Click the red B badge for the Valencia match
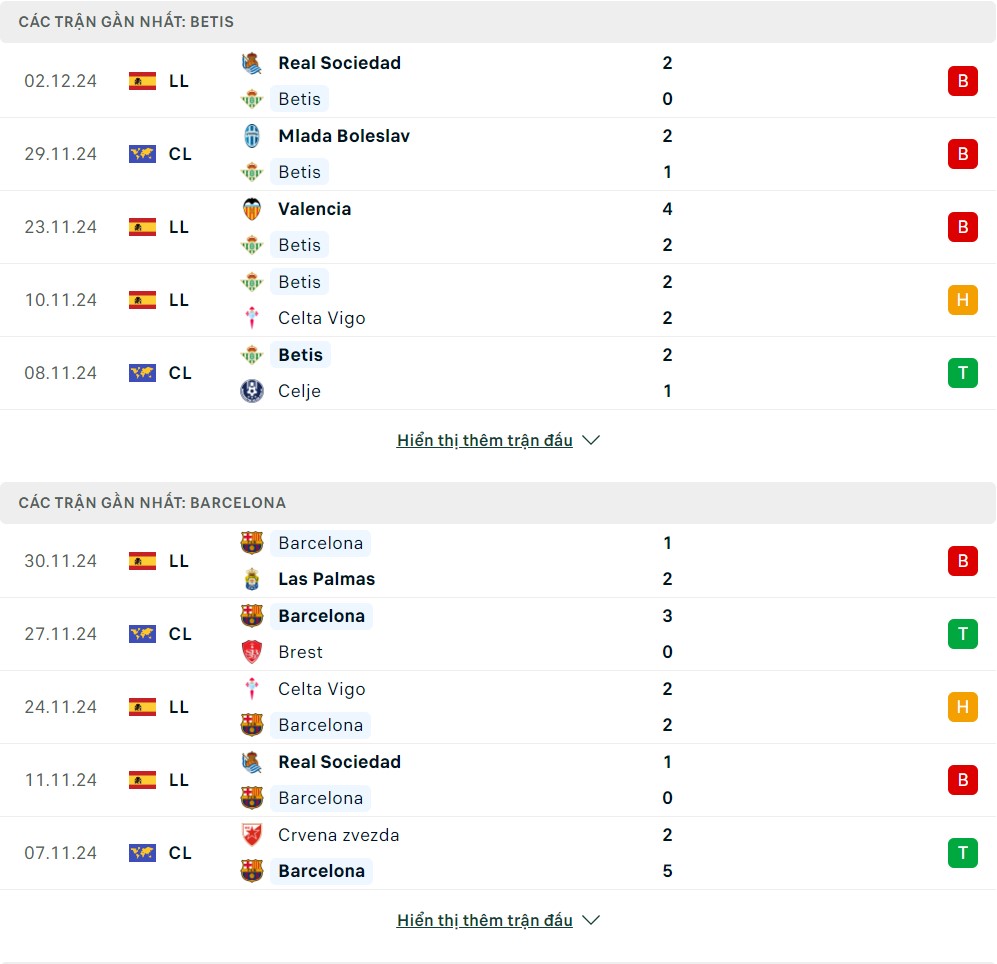 962,227
